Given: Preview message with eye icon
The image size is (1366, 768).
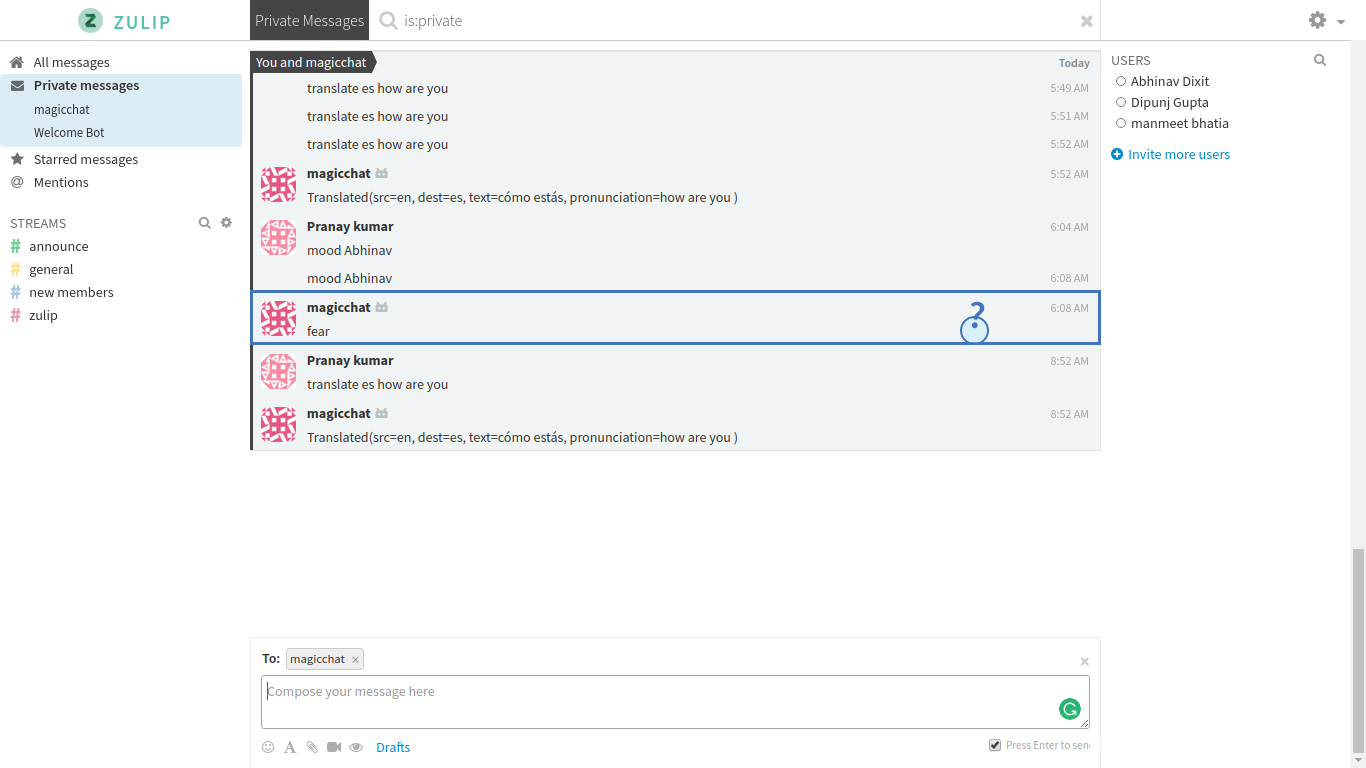Looking at the screenshot, I should tap(356, 747).
